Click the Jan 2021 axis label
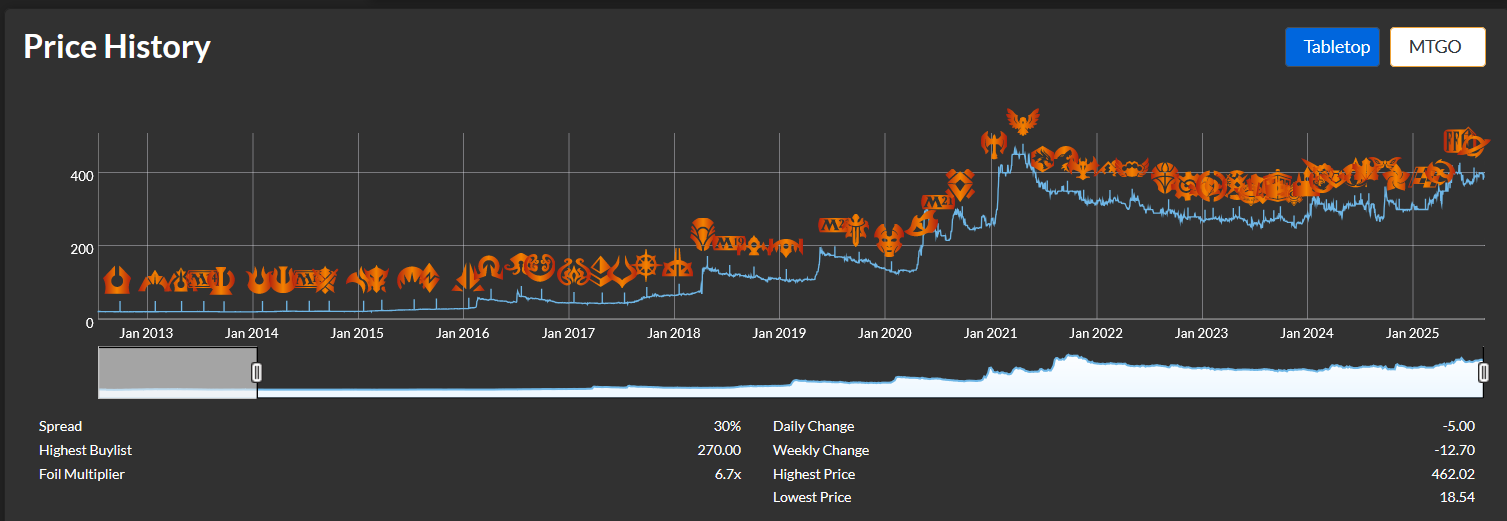Viewport: 1507px width, 521px height. point(991,333)
